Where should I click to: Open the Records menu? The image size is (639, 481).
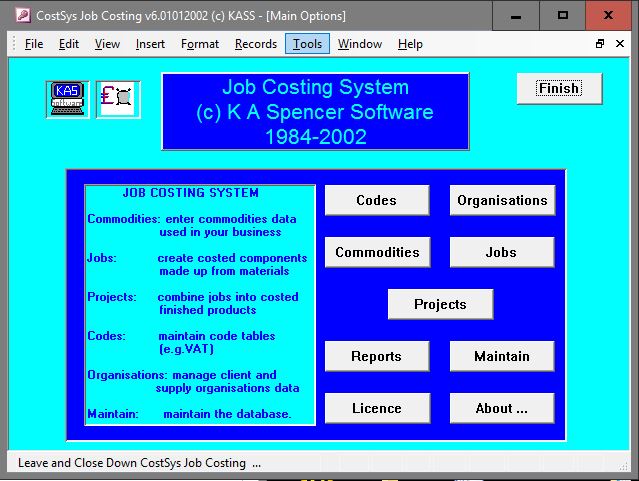(x=256, y=44)
